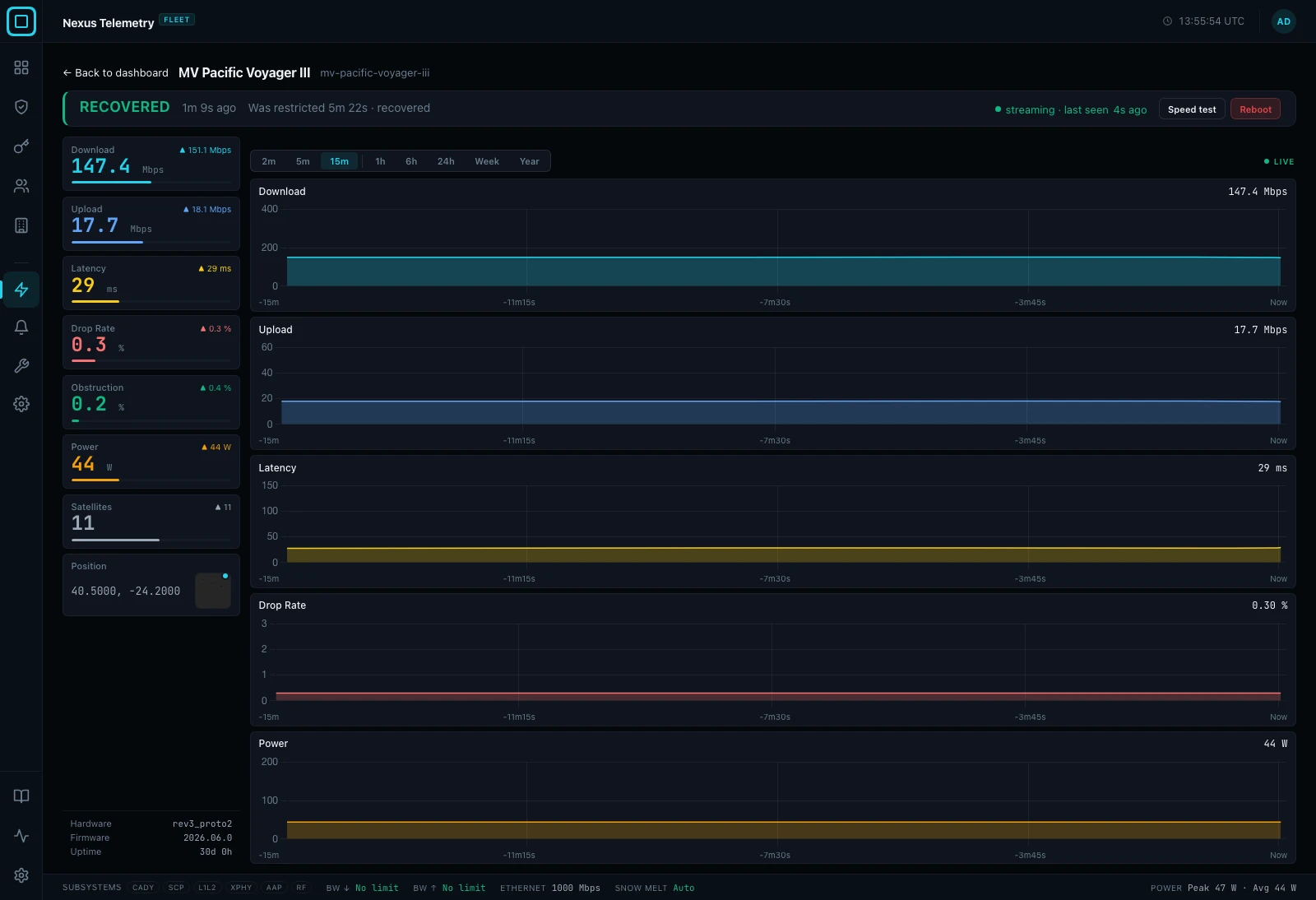The width and height of the screenshot is (1316, 900).
Task: Select the 6h time range tab
Action: tap(411, 161)
